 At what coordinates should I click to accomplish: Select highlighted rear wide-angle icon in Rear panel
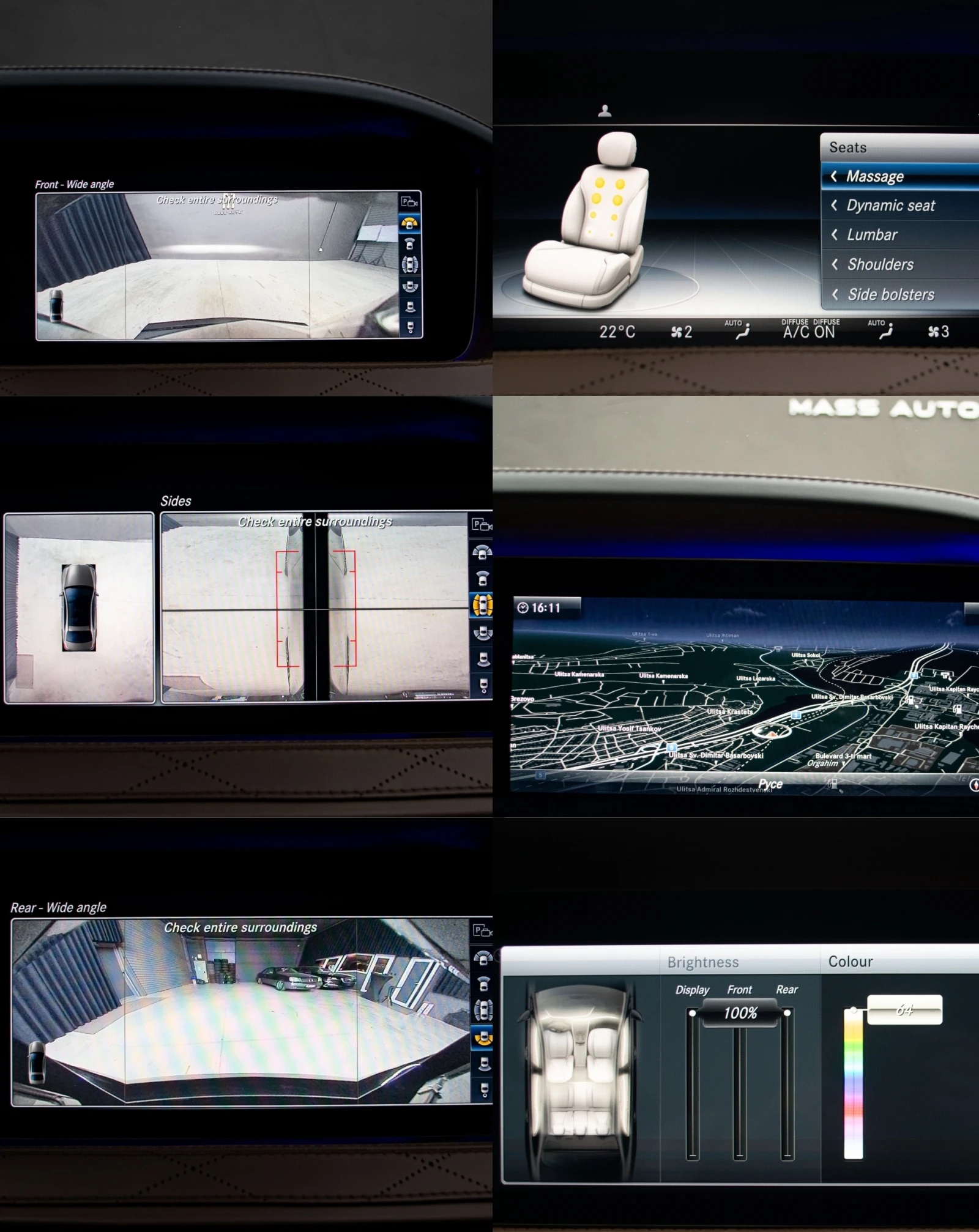tap(483, 1037)
